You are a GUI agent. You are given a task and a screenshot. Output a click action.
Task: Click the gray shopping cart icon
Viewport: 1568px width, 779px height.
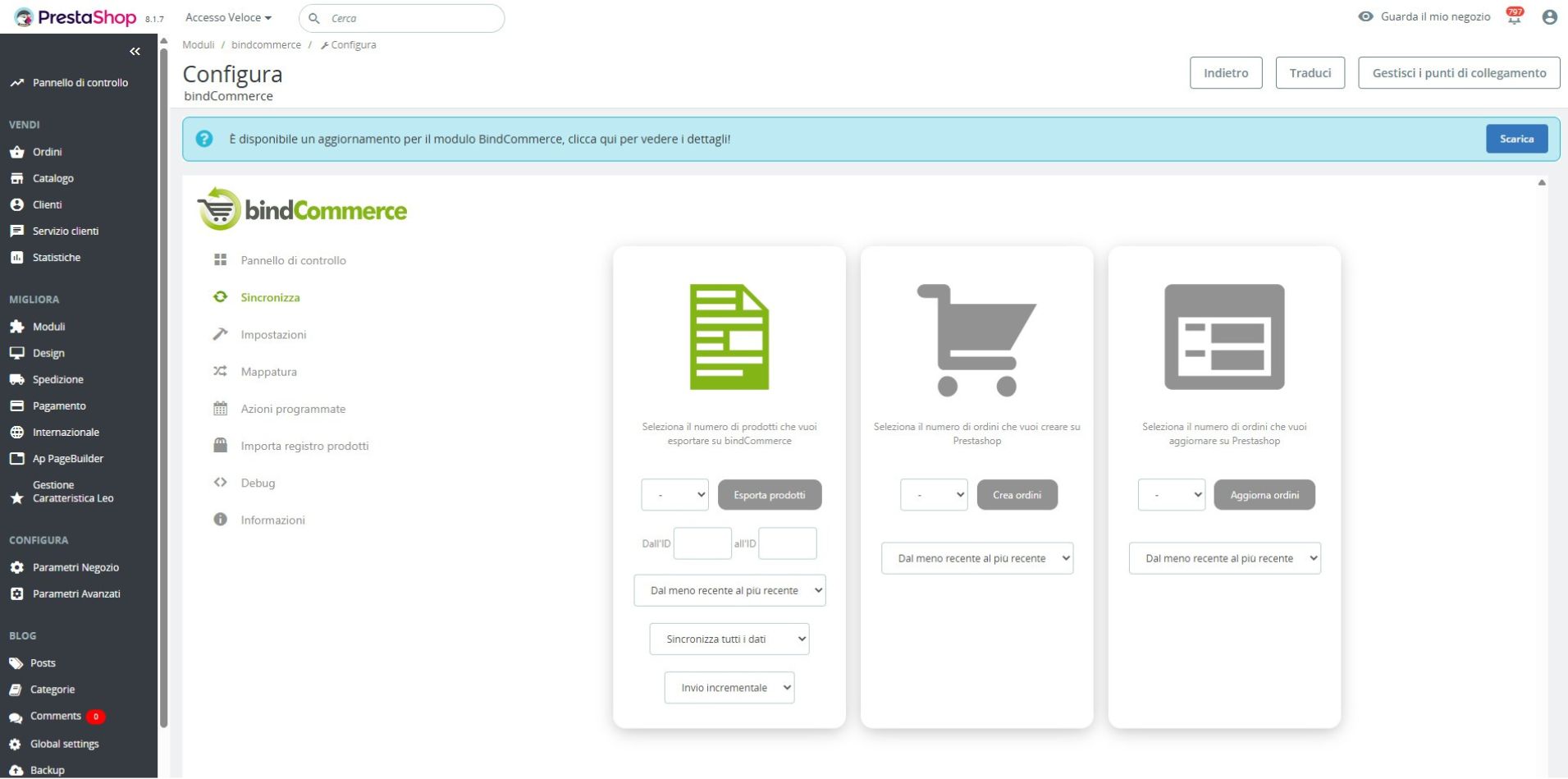[976, 339]
